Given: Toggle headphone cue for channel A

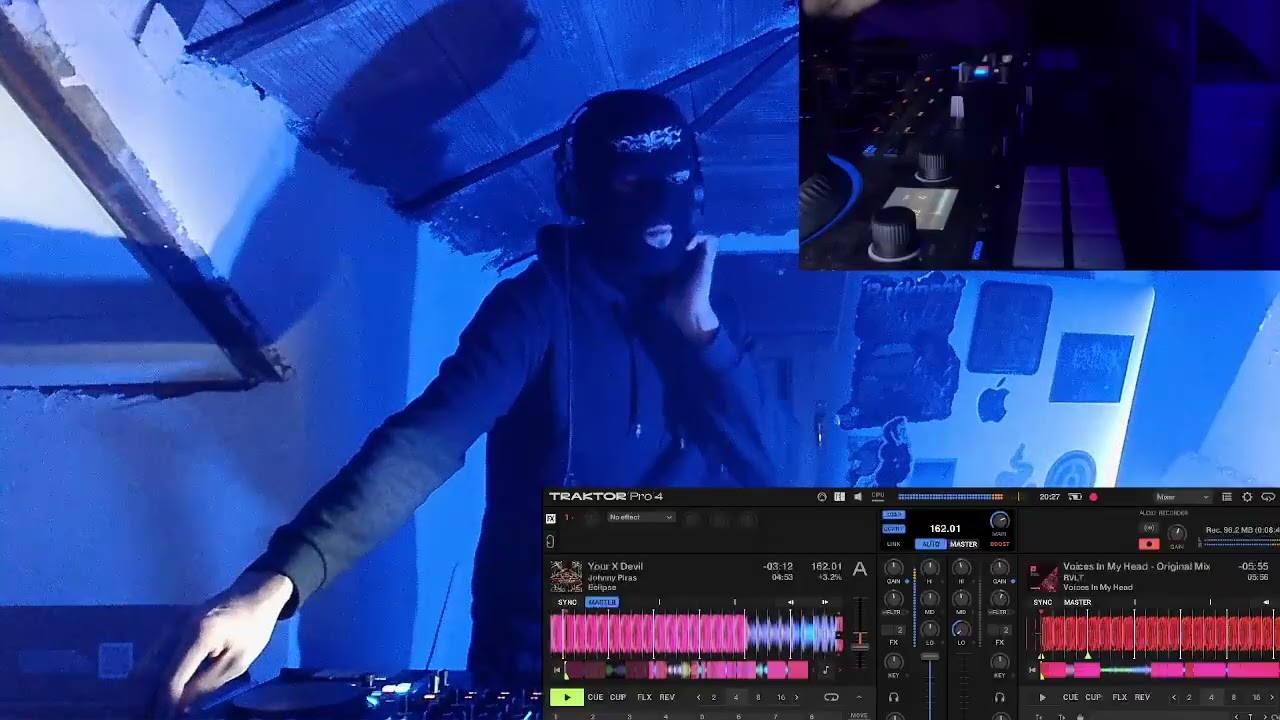Looking at the screenshot, I should [x=893, y=698].
